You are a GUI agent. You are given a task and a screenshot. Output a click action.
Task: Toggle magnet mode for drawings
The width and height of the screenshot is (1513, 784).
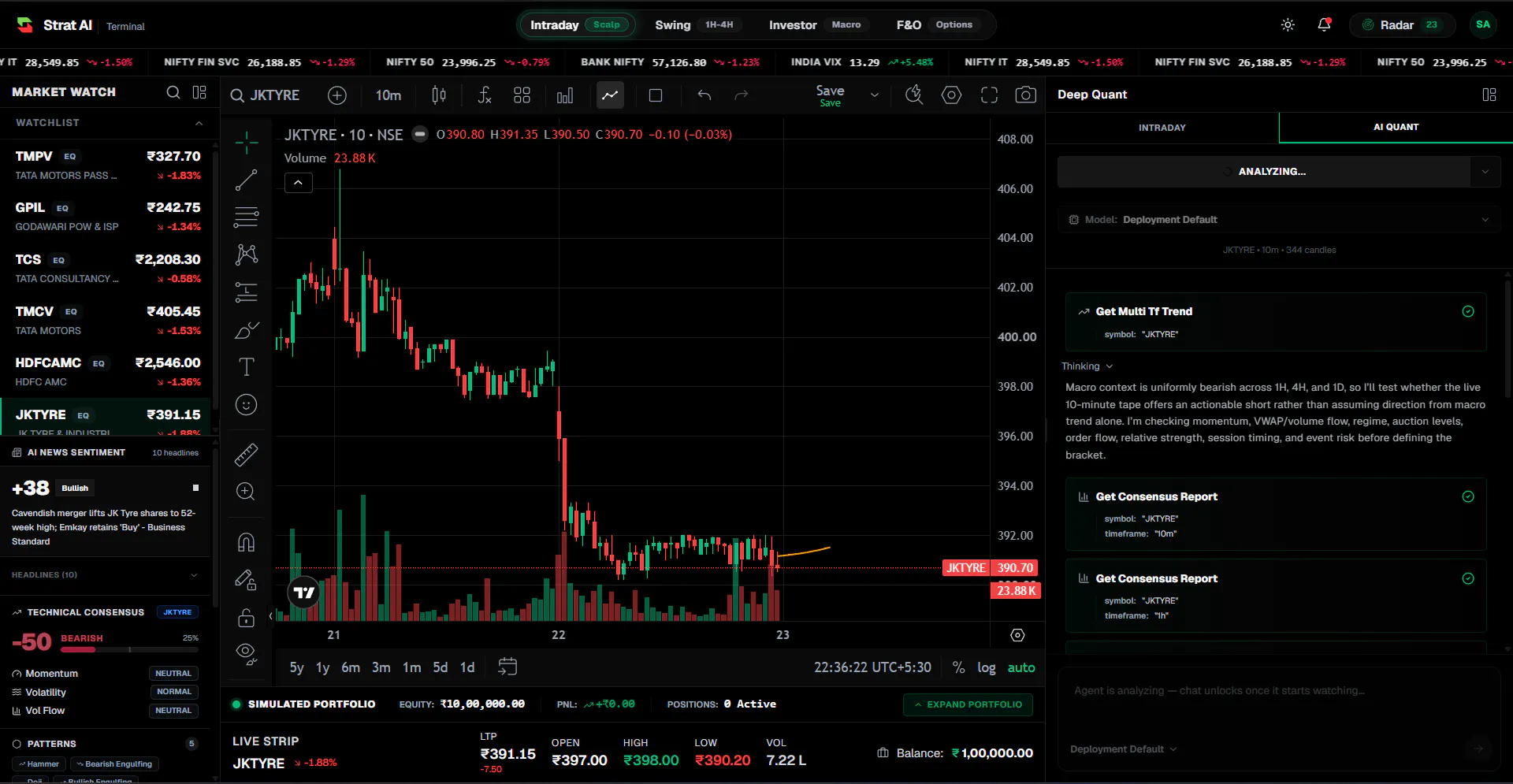247,543
